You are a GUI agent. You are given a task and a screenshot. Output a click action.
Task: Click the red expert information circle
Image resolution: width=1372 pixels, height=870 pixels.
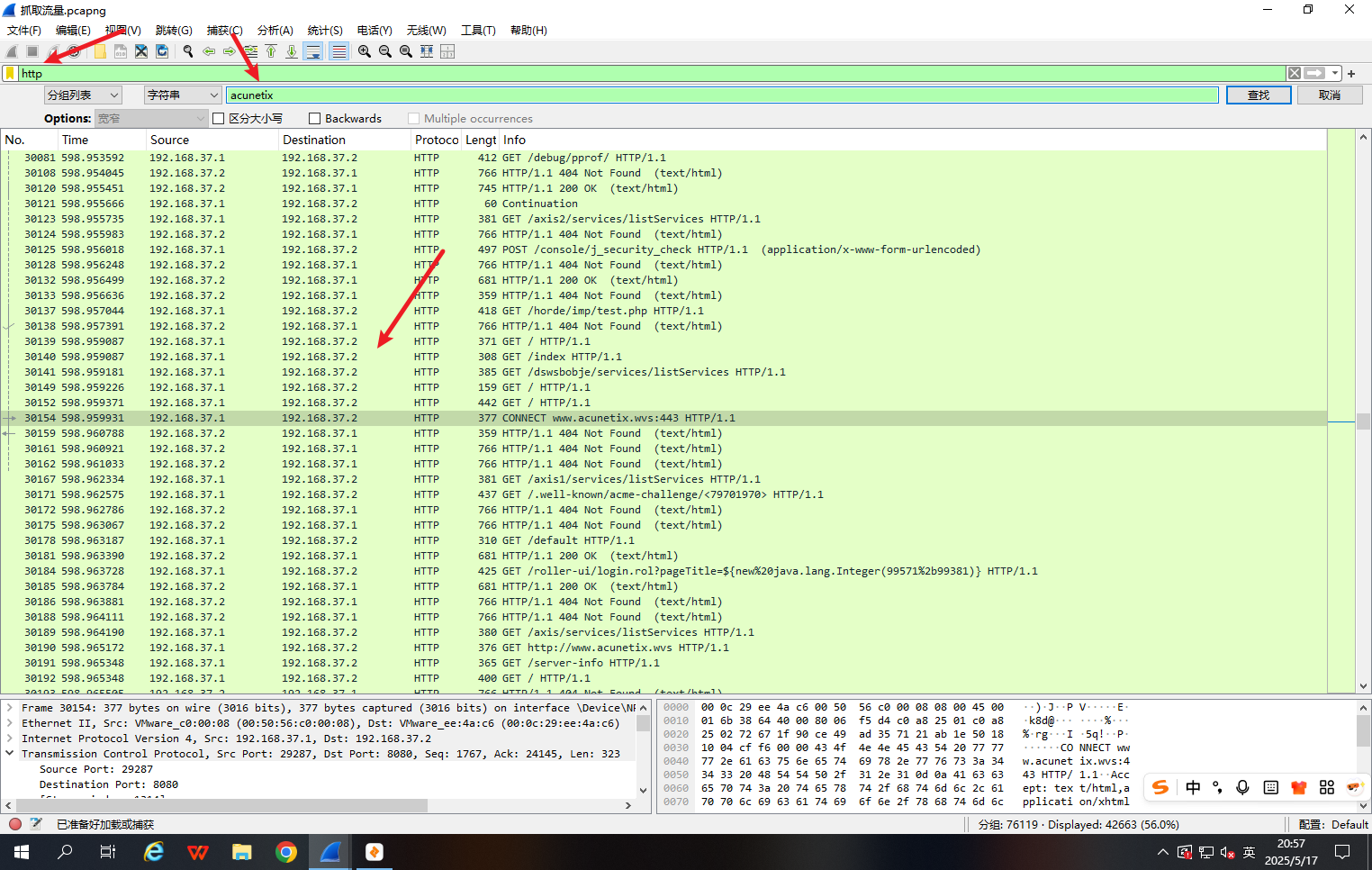point(15,824)
